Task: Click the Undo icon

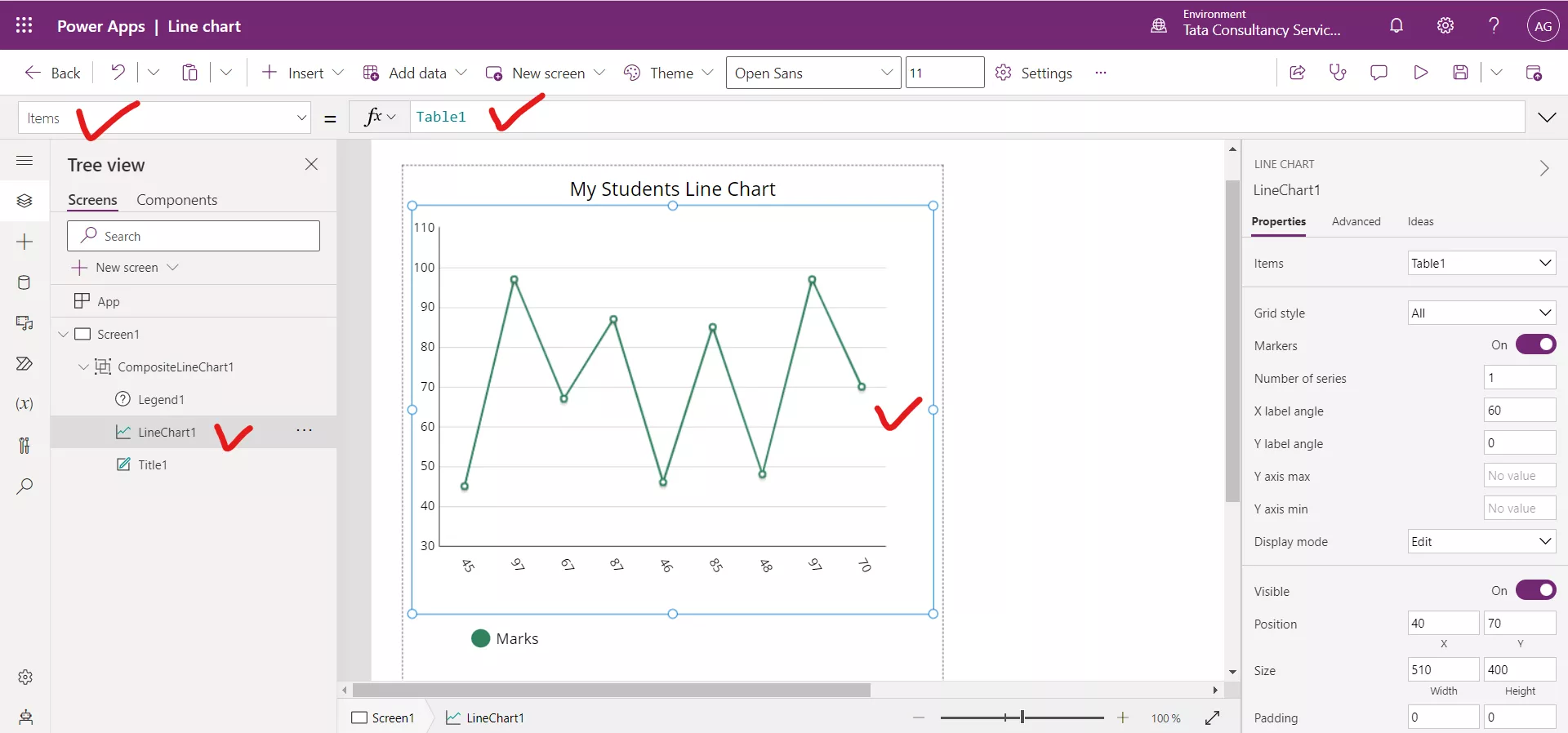Action: [x=118, y=73]
